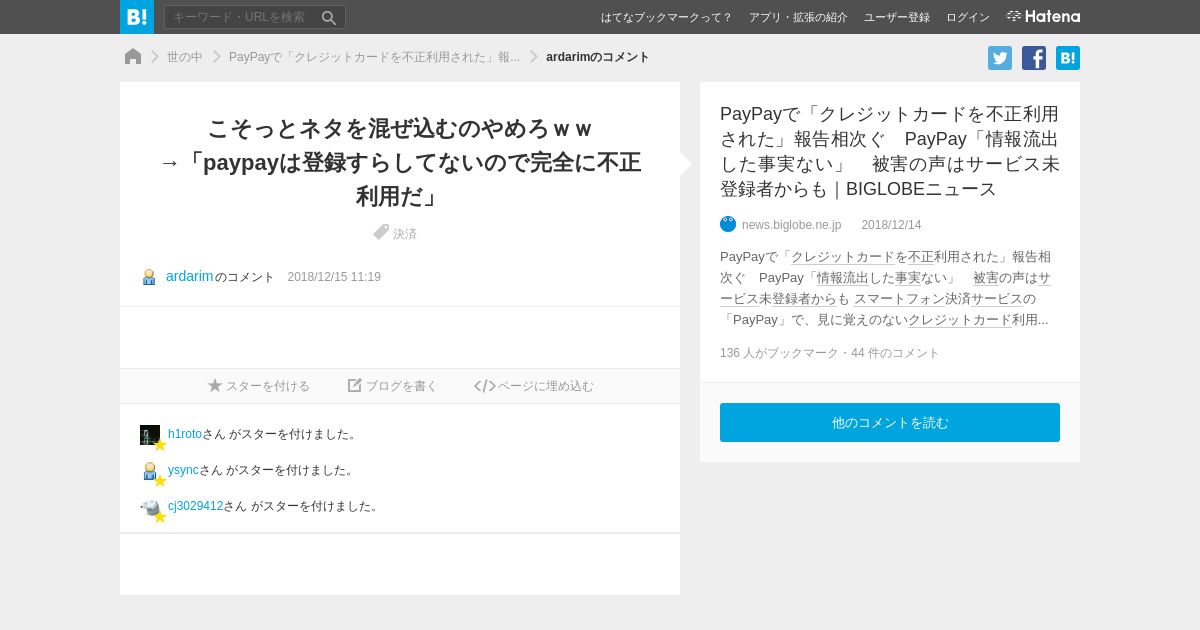Screen dimensions: 1200x630
Task: Open 136 人がブックマーク count link
Action: (779, 353)
